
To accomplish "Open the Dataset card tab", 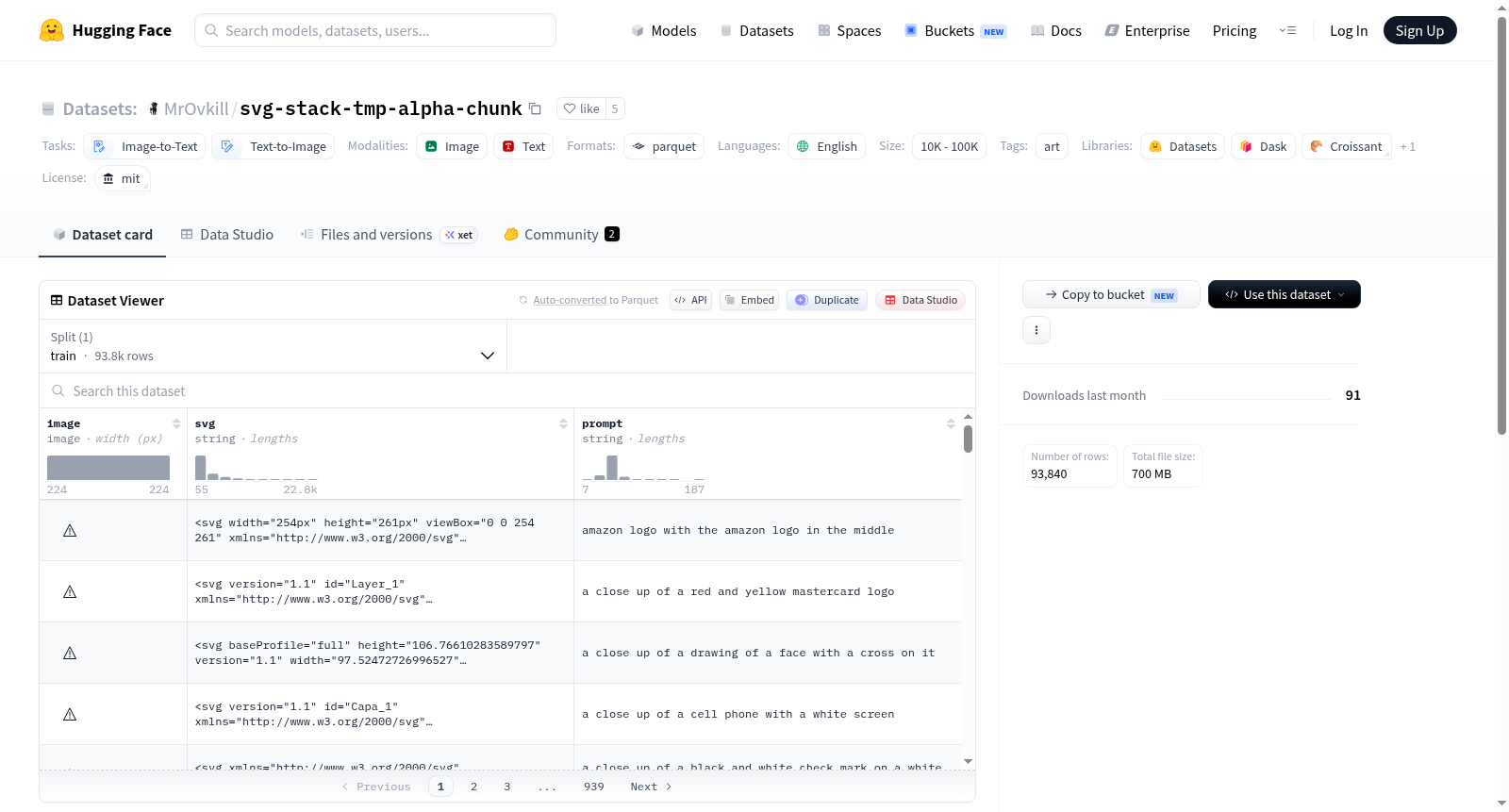I will click(x=103, y=234).
